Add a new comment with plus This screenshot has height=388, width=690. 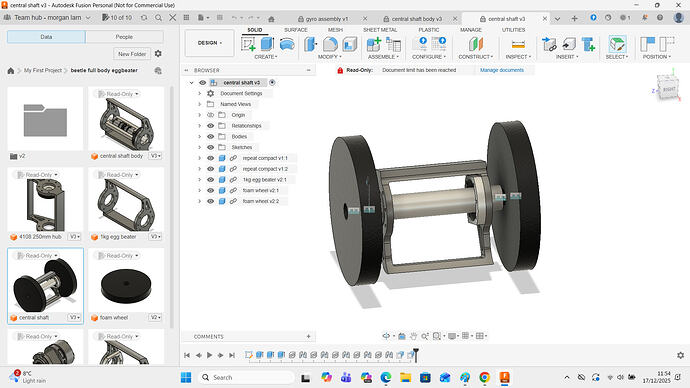pos(308,337)
